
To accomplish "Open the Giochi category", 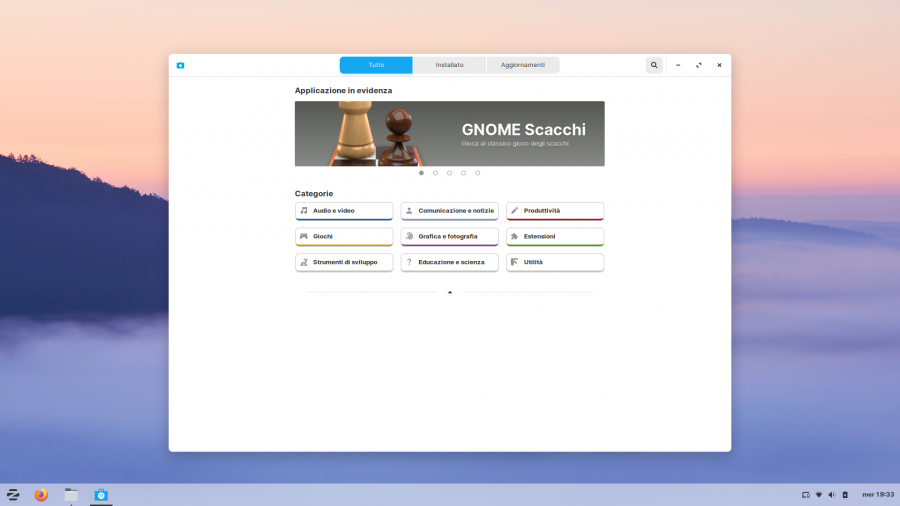I will [344, 237].
